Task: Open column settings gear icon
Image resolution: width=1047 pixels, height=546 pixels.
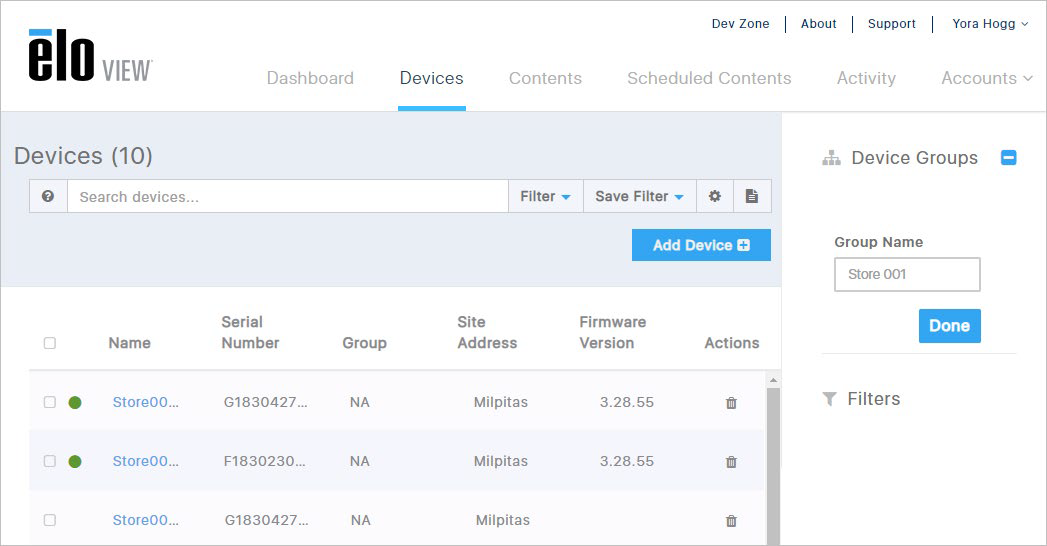Action: pos(714,196)
